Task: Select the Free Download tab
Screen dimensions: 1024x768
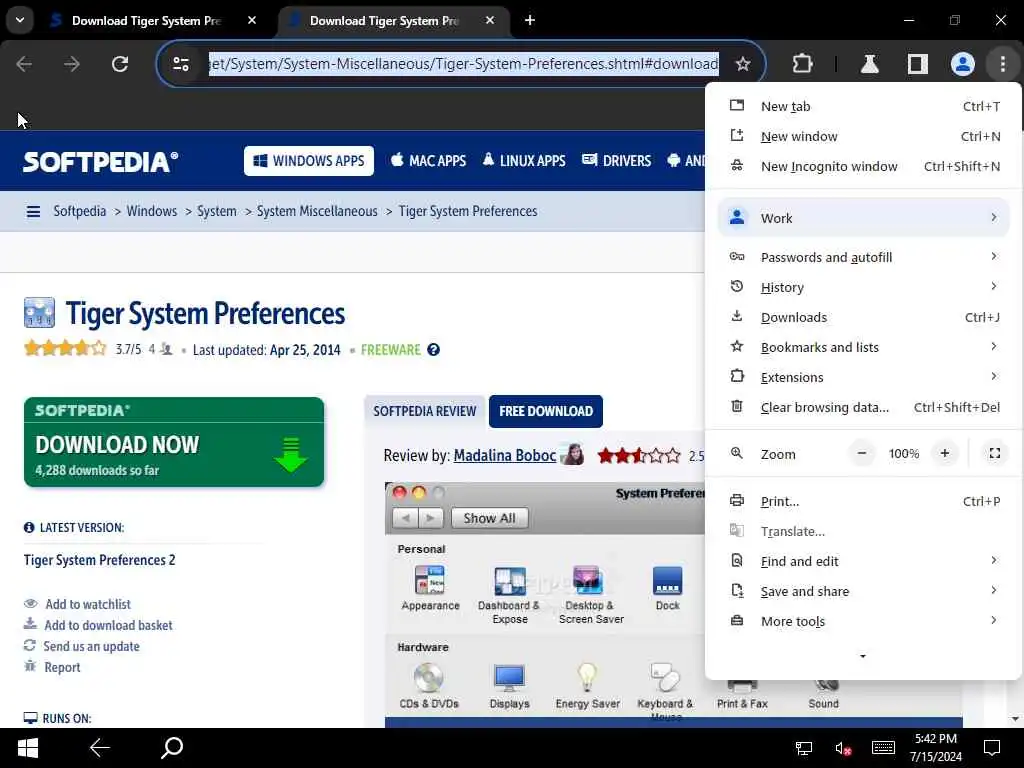Action: [x=546, y=411]
